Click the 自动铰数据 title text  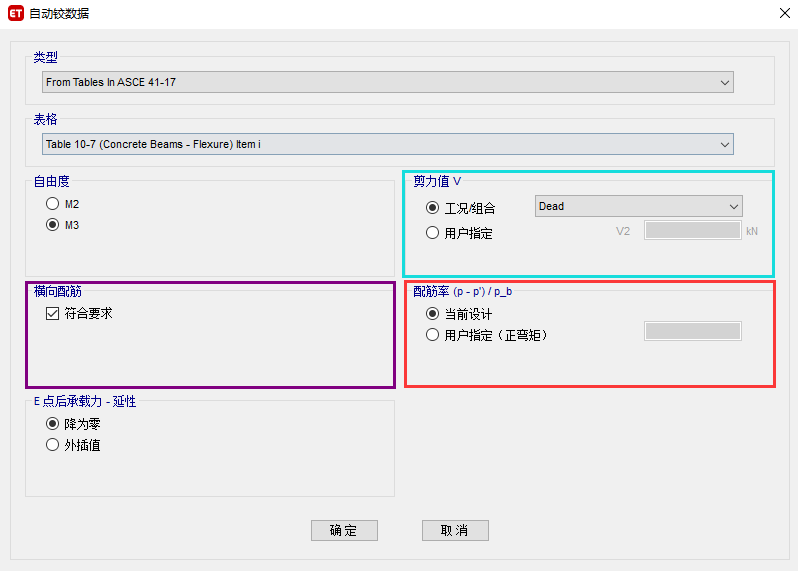59,14
